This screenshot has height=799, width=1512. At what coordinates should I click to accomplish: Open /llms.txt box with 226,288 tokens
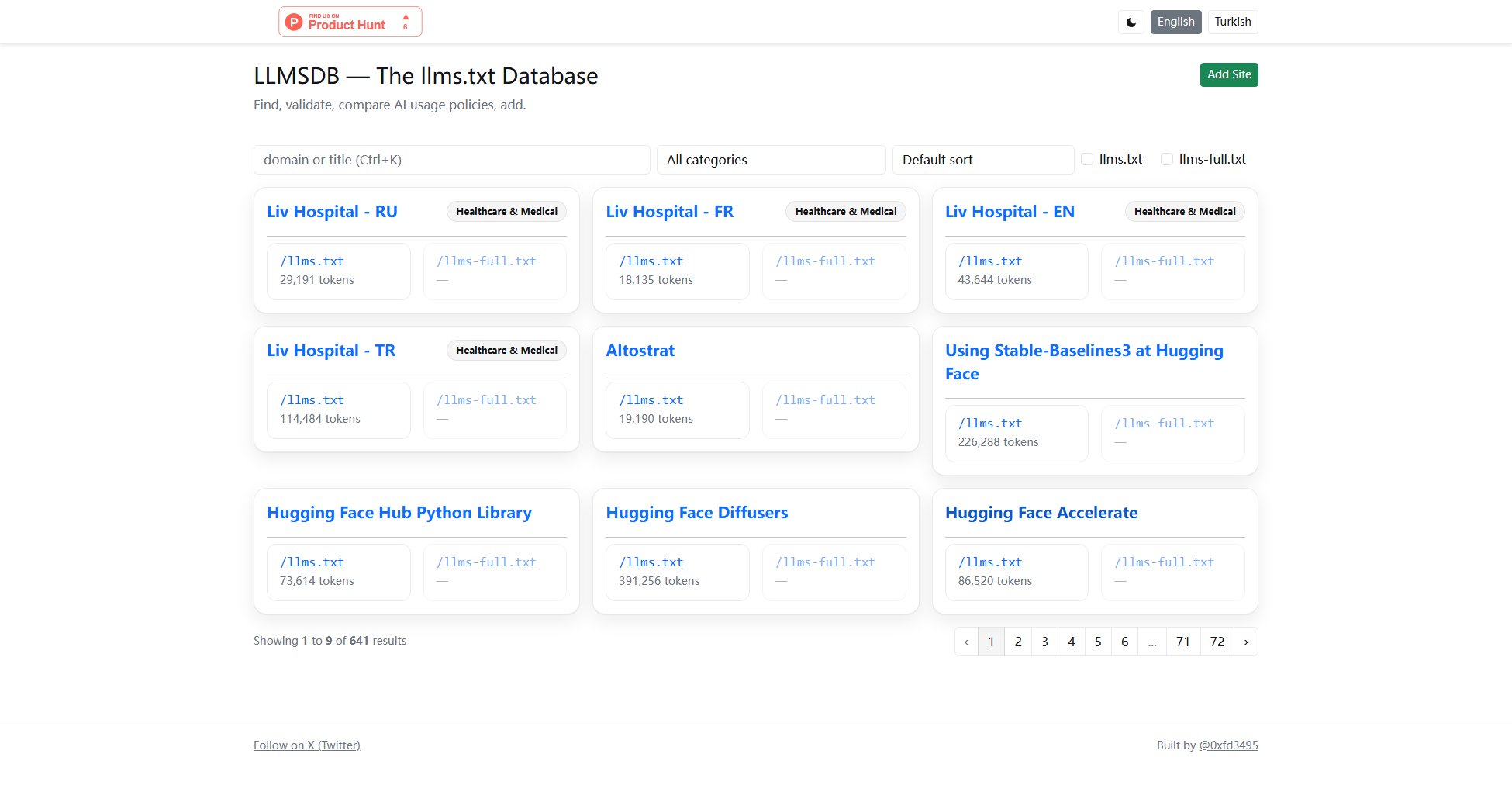tap(1017, 434)
